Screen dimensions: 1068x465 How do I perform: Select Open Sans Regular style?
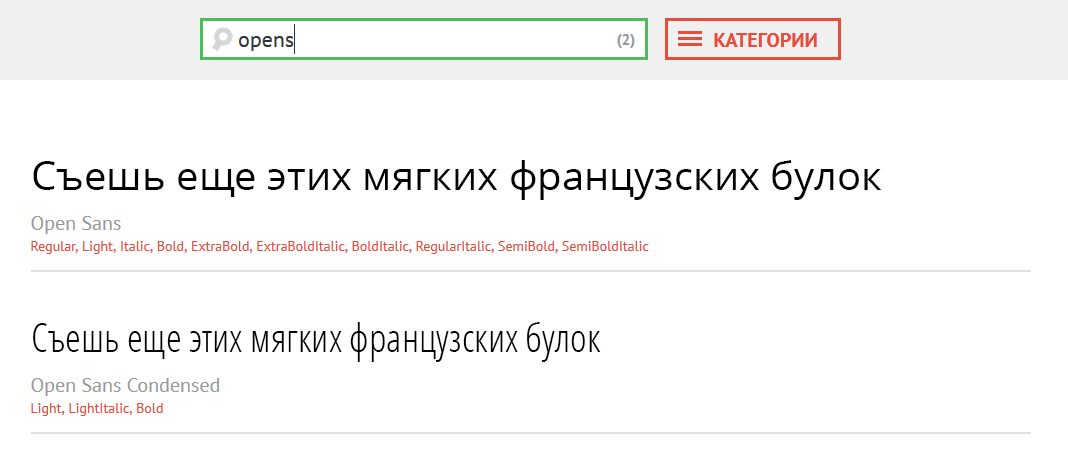[x=53, y=246]
